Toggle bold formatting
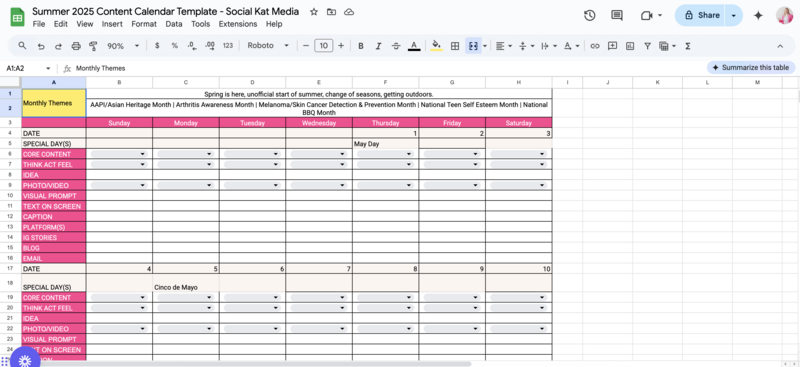This screenshot has height=367, width=800. (361, 46)
